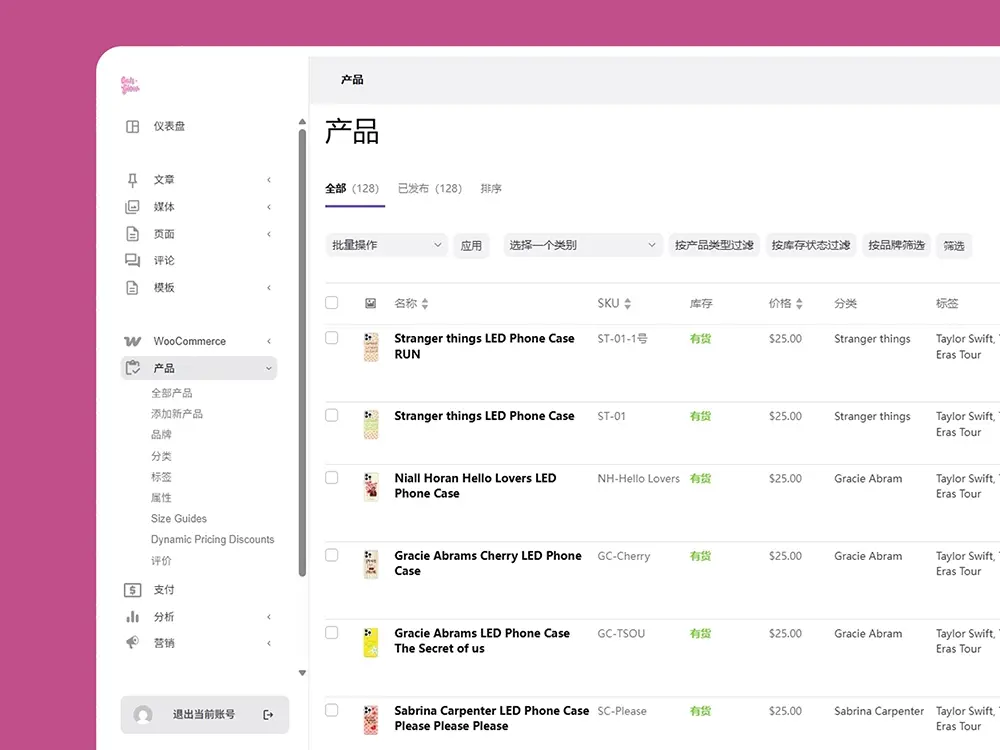Switch to the 已发布 (128) tab
1000x750 pixels.
(x=429, y=188)
